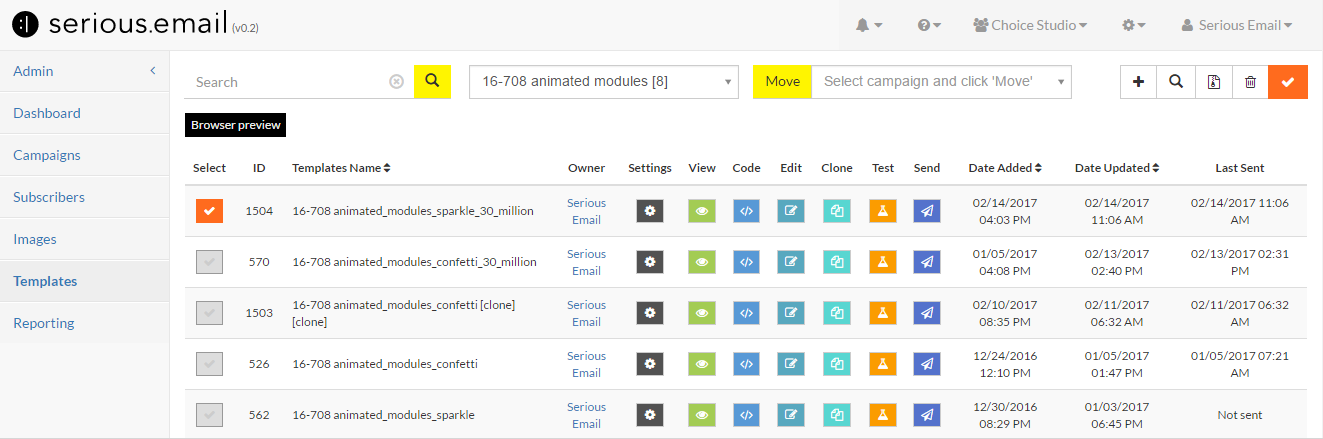Edit the 16-708 animated_modules_confetti template 526

pos(791,364)
